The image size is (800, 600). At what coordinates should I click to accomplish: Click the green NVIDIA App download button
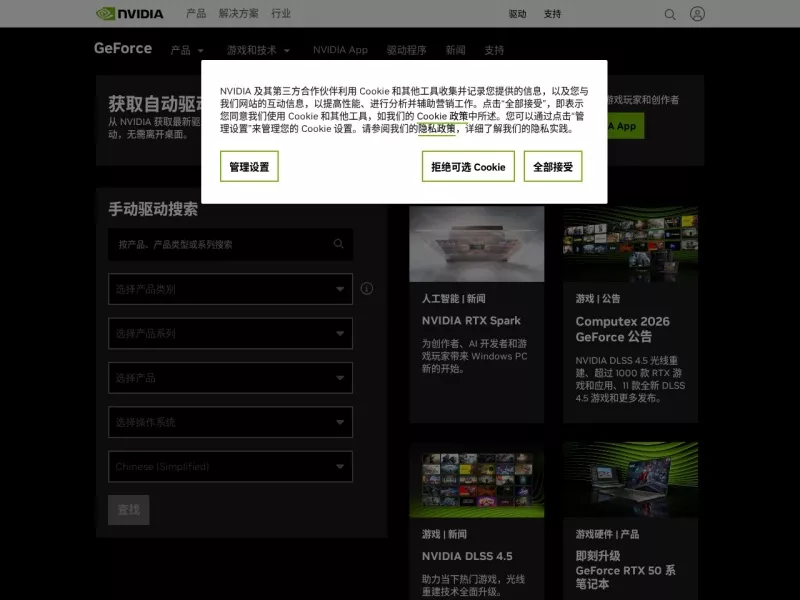pyautogui.click(x=626, y=126)
